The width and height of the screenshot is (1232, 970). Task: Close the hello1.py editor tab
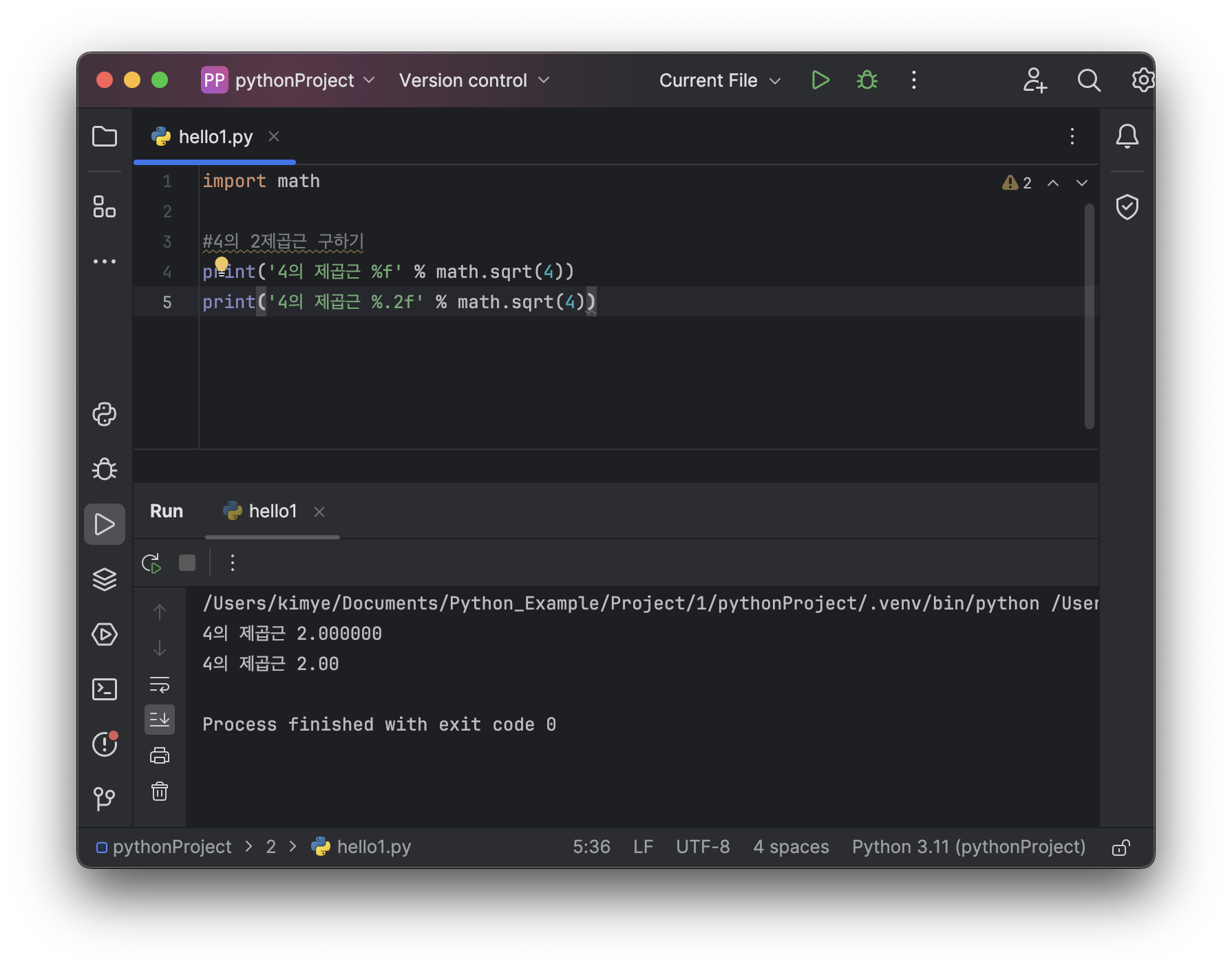274,136
